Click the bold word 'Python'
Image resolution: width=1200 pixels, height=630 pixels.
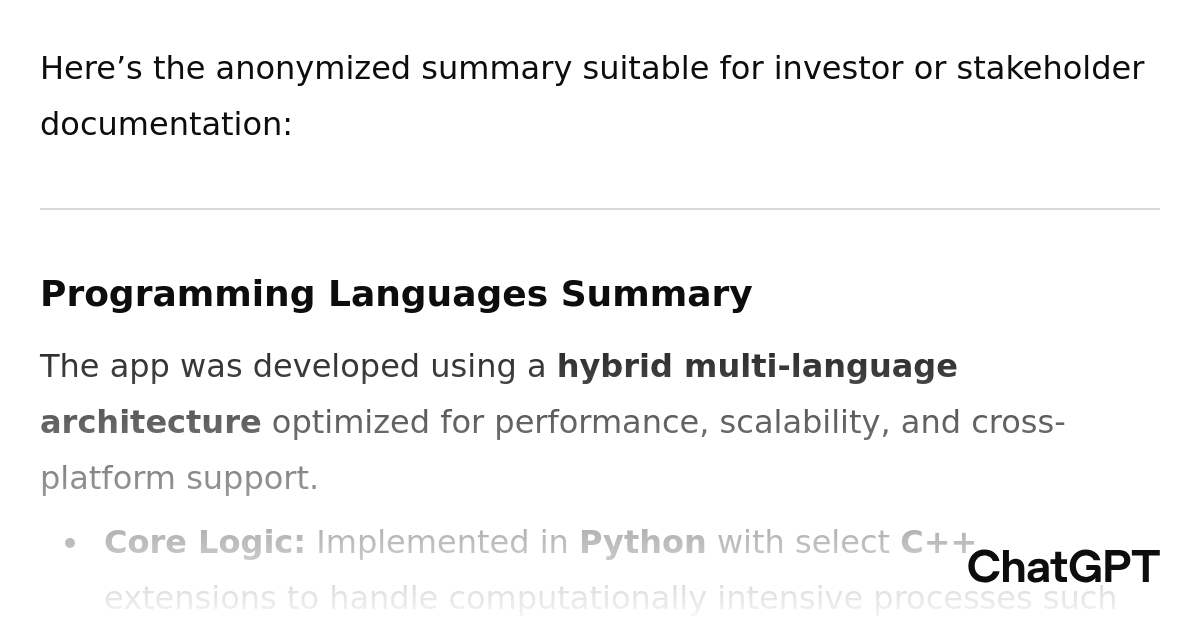click(642, 543)
